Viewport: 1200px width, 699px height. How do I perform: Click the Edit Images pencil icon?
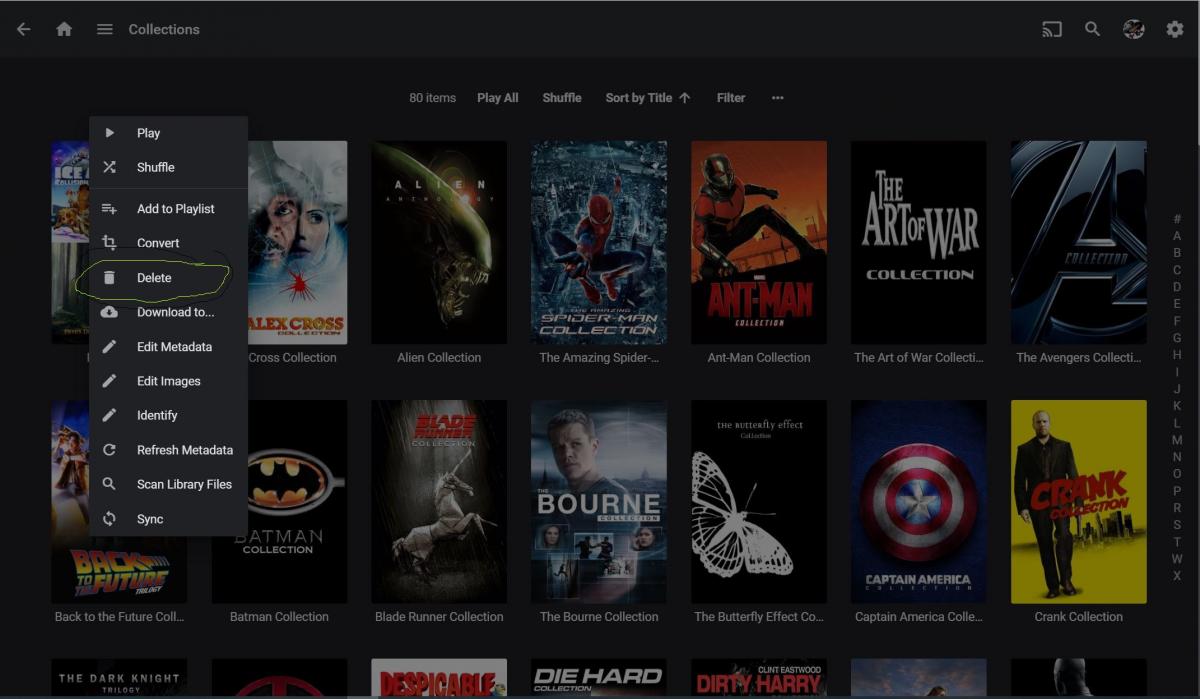(110, 381)
